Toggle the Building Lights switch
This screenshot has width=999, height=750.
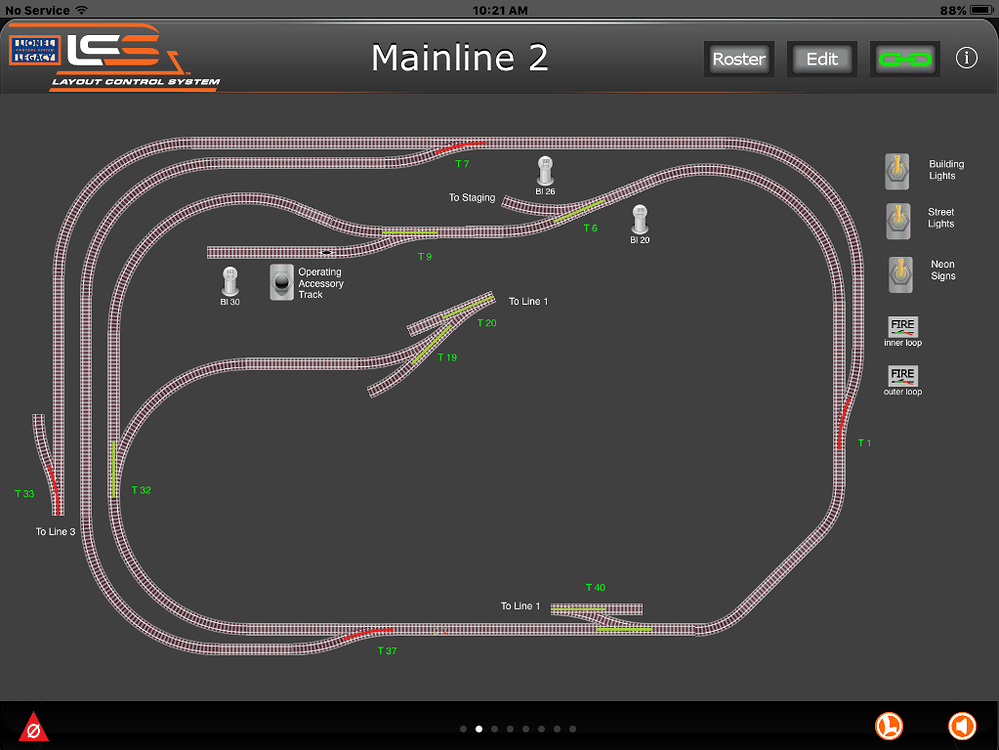tap(898, 171)
